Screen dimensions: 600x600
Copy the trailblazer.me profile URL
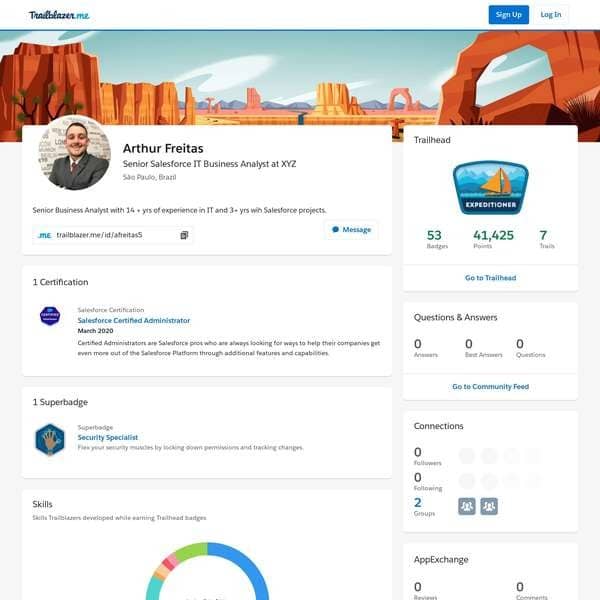tap(184, 235)
